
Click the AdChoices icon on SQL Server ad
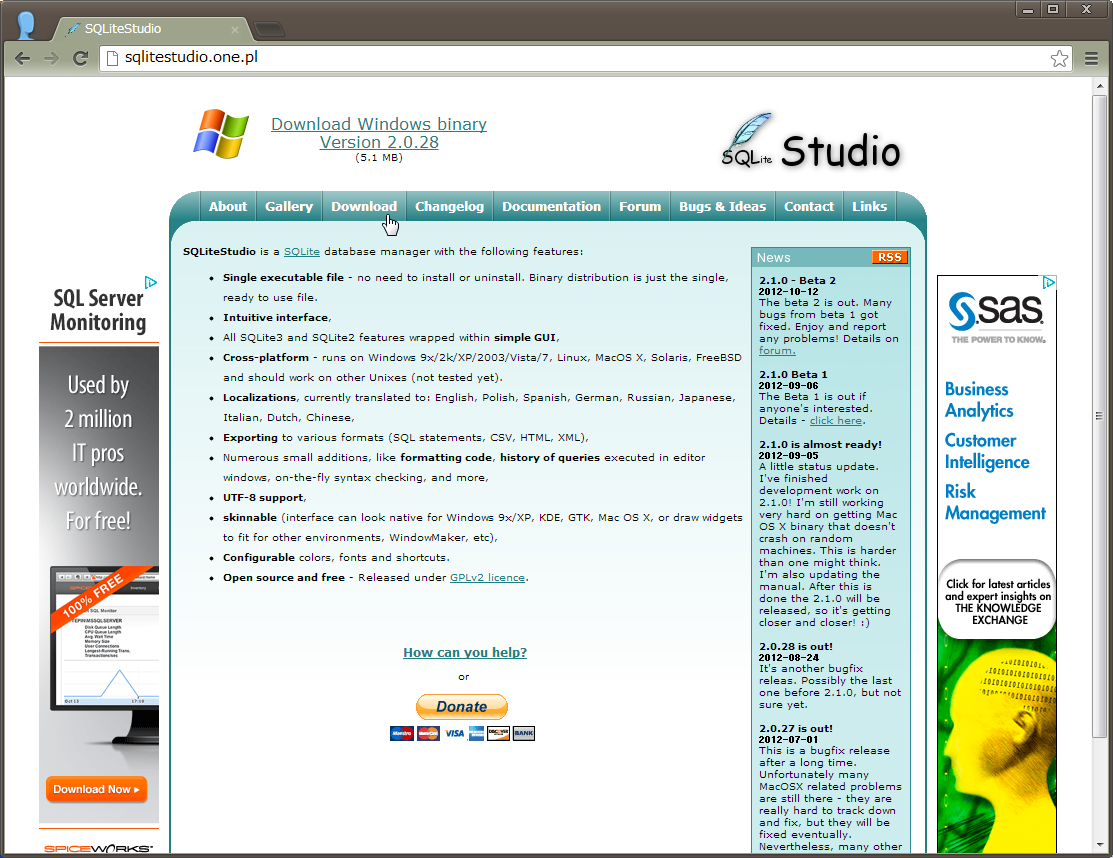click(x=150, y=282)
